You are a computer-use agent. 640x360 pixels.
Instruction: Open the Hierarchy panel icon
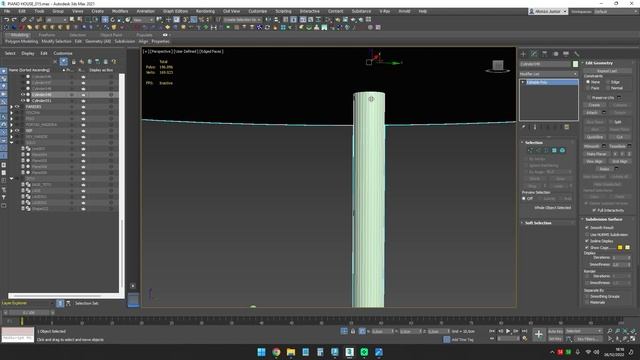click(x=544, y=54)
